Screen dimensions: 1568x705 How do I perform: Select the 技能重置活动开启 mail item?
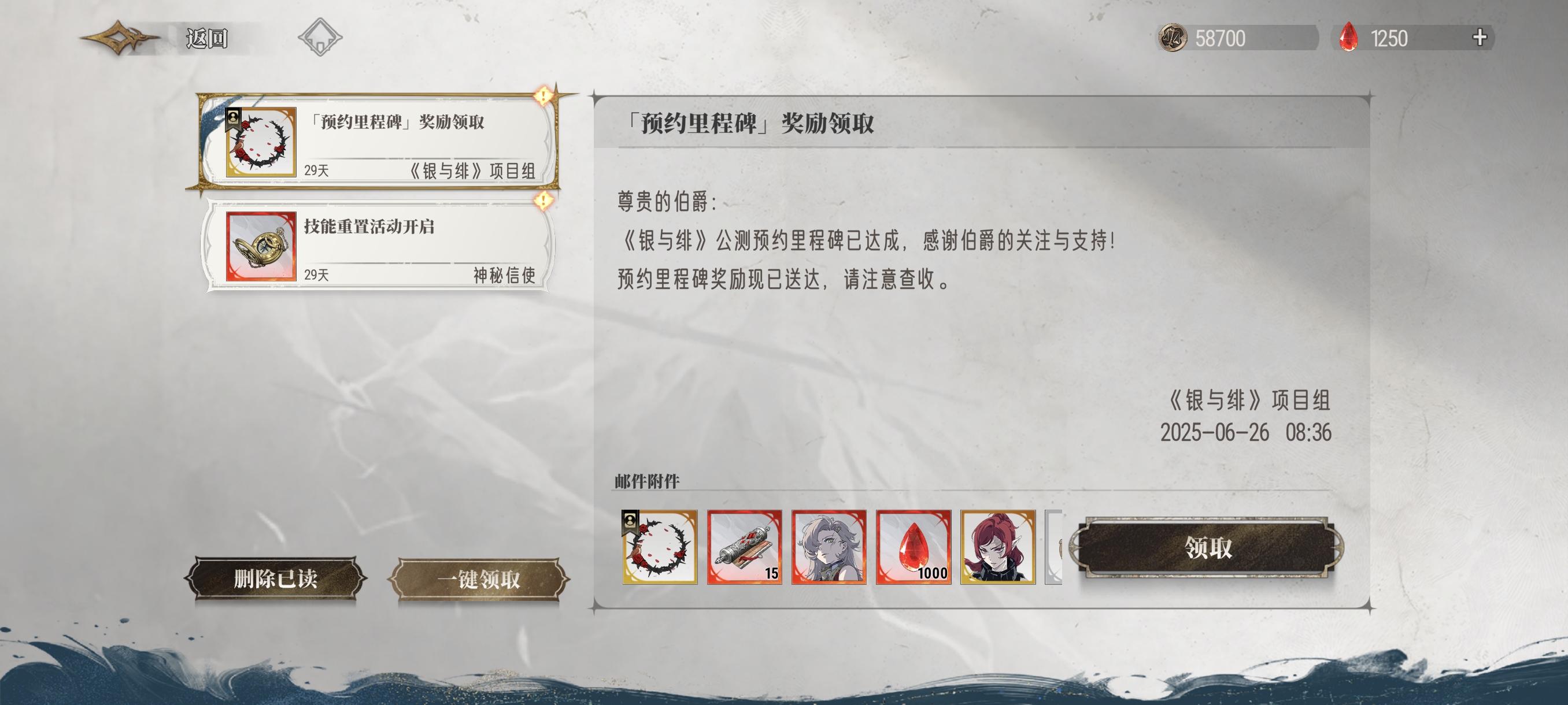[x=378, y=246]
